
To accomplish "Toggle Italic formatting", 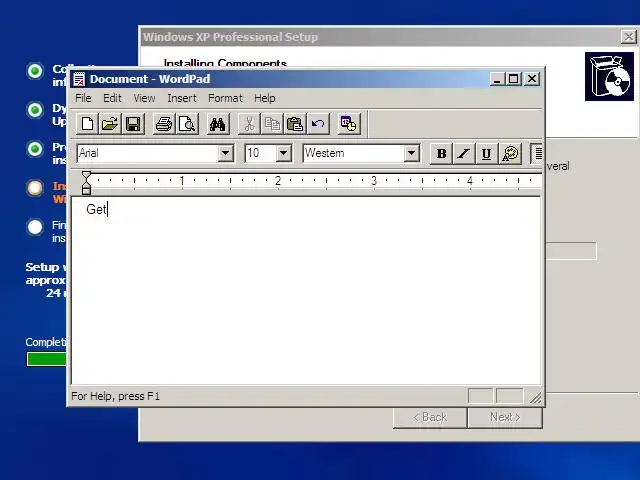I will click(x=464, y=153).
